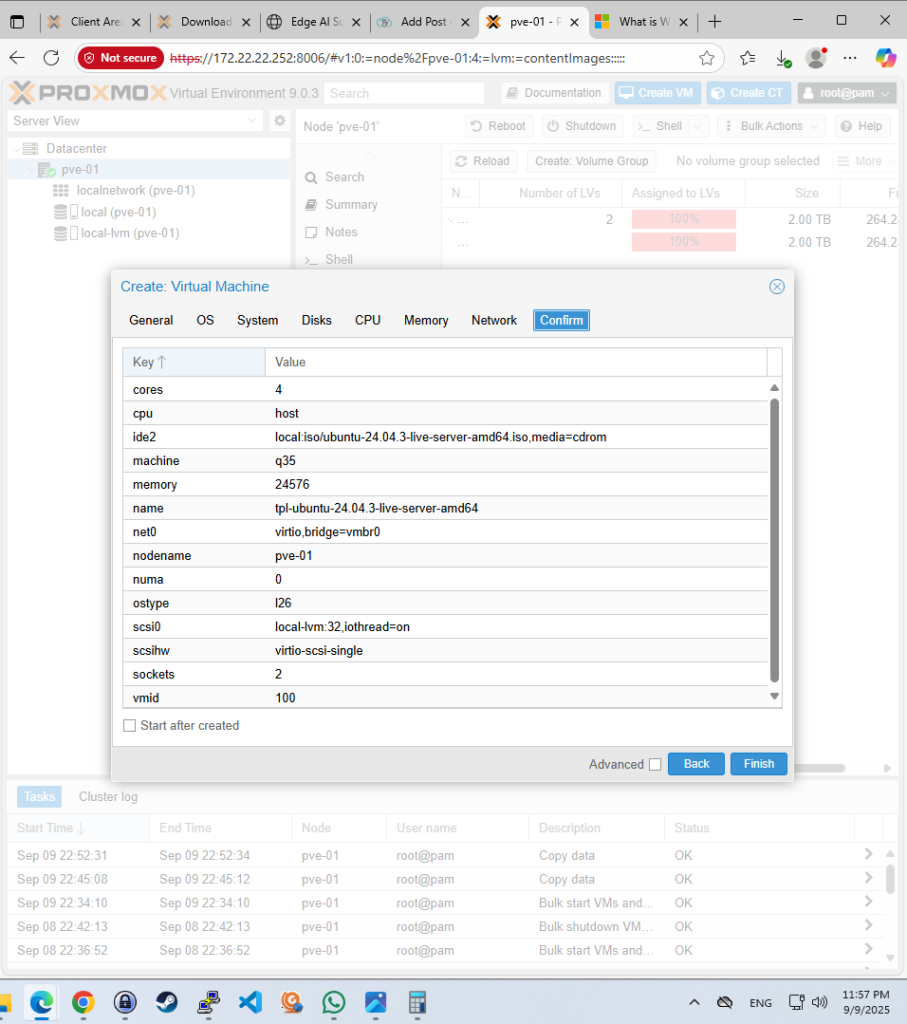This screenshot has width=907, height=1024.
Task: Open the Copilot icon in Edge toolbar
Action: pos(885,58)
